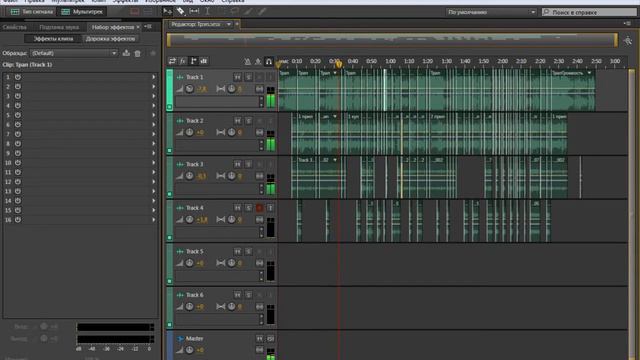Open the effects panel options menu
640x360 pixels.
coord(149,27)
